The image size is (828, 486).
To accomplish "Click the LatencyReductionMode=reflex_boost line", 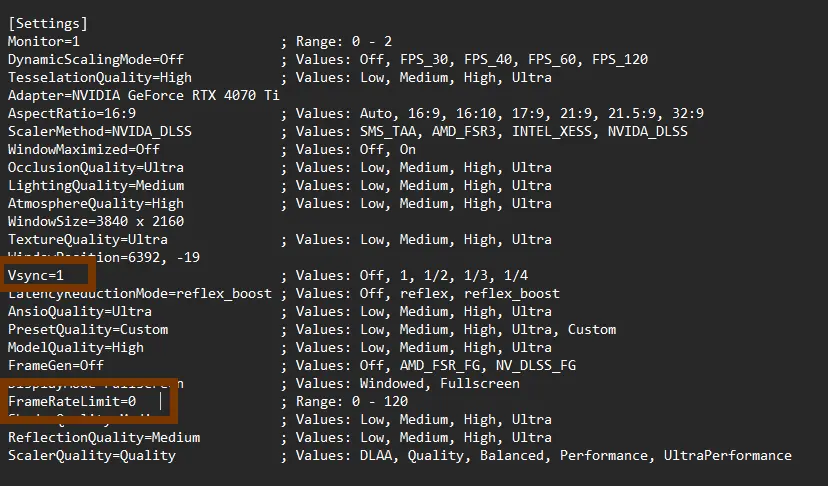I will tap(140, 294).
